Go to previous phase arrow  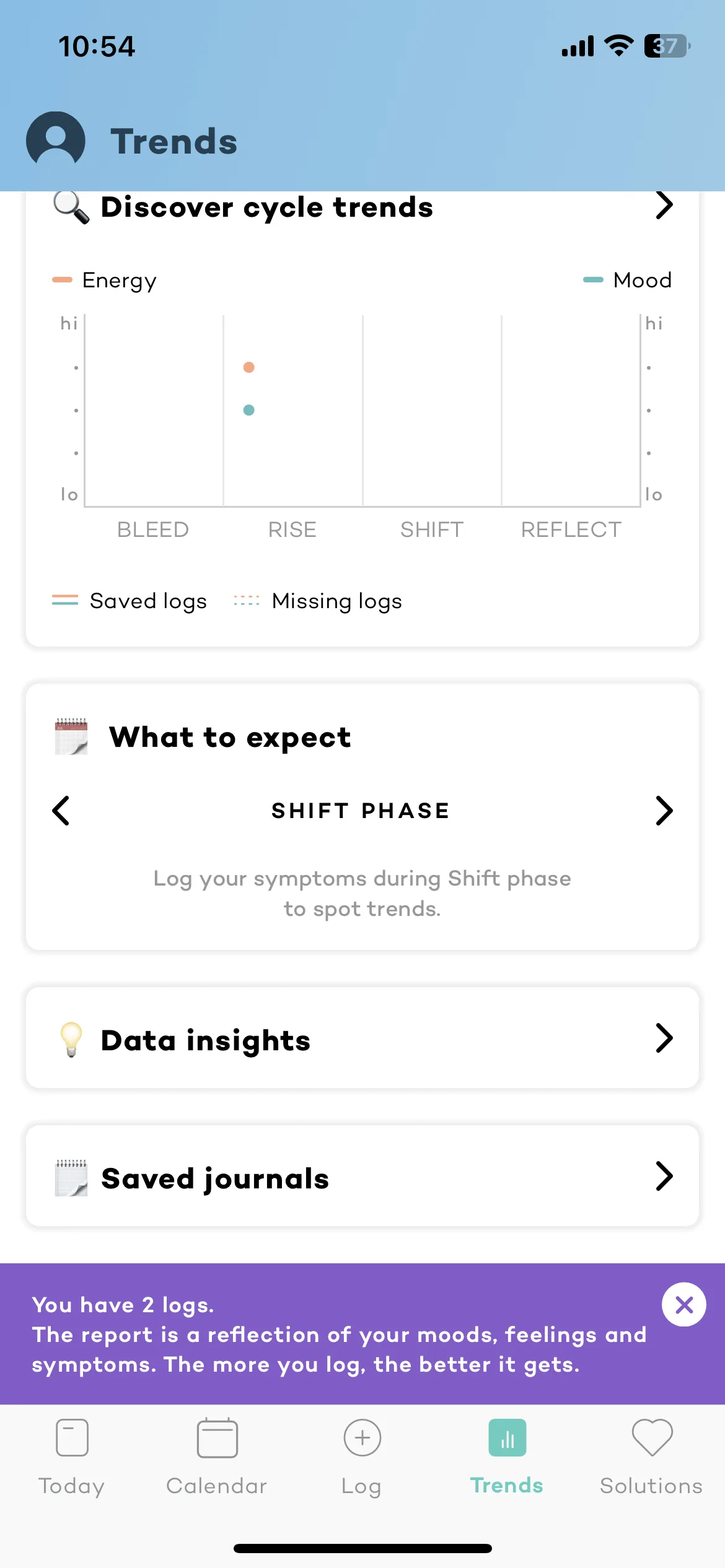(x=61, y=811)
